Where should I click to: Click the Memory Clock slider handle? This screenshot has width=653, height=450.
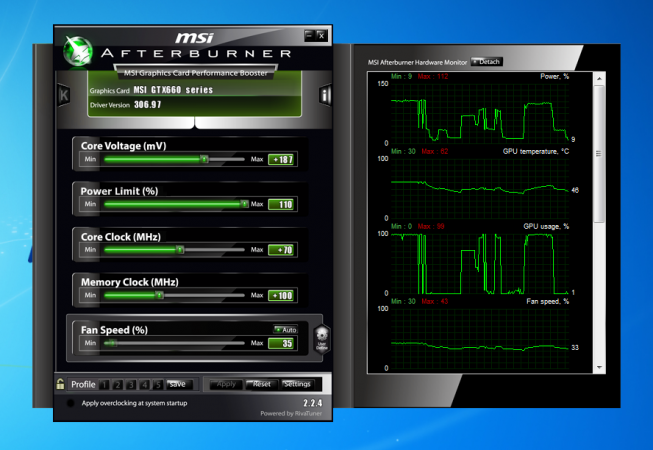[159, 295]
